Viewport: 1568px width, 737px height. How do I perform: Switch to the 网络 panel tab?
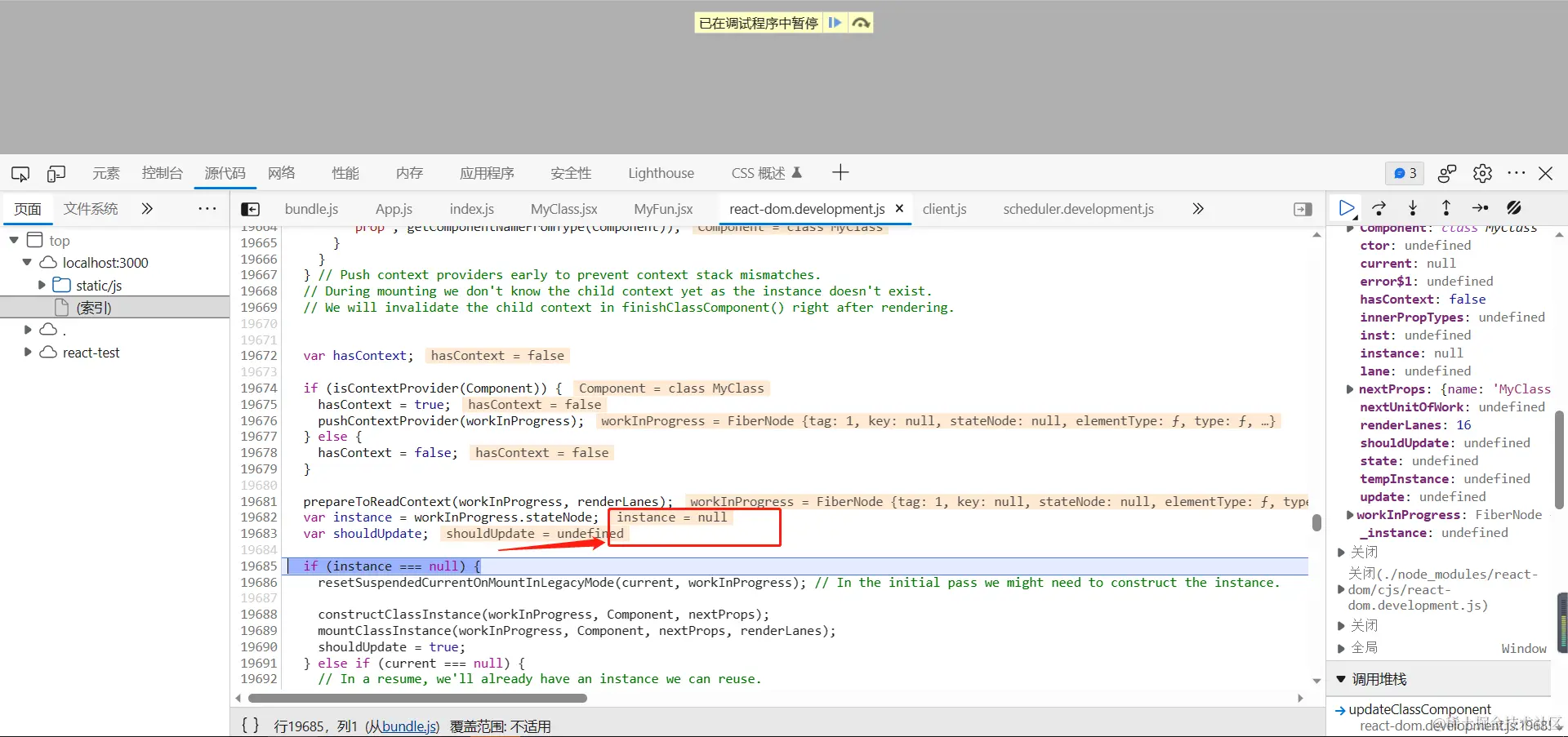pyautogui.click(x=282, y=173)
